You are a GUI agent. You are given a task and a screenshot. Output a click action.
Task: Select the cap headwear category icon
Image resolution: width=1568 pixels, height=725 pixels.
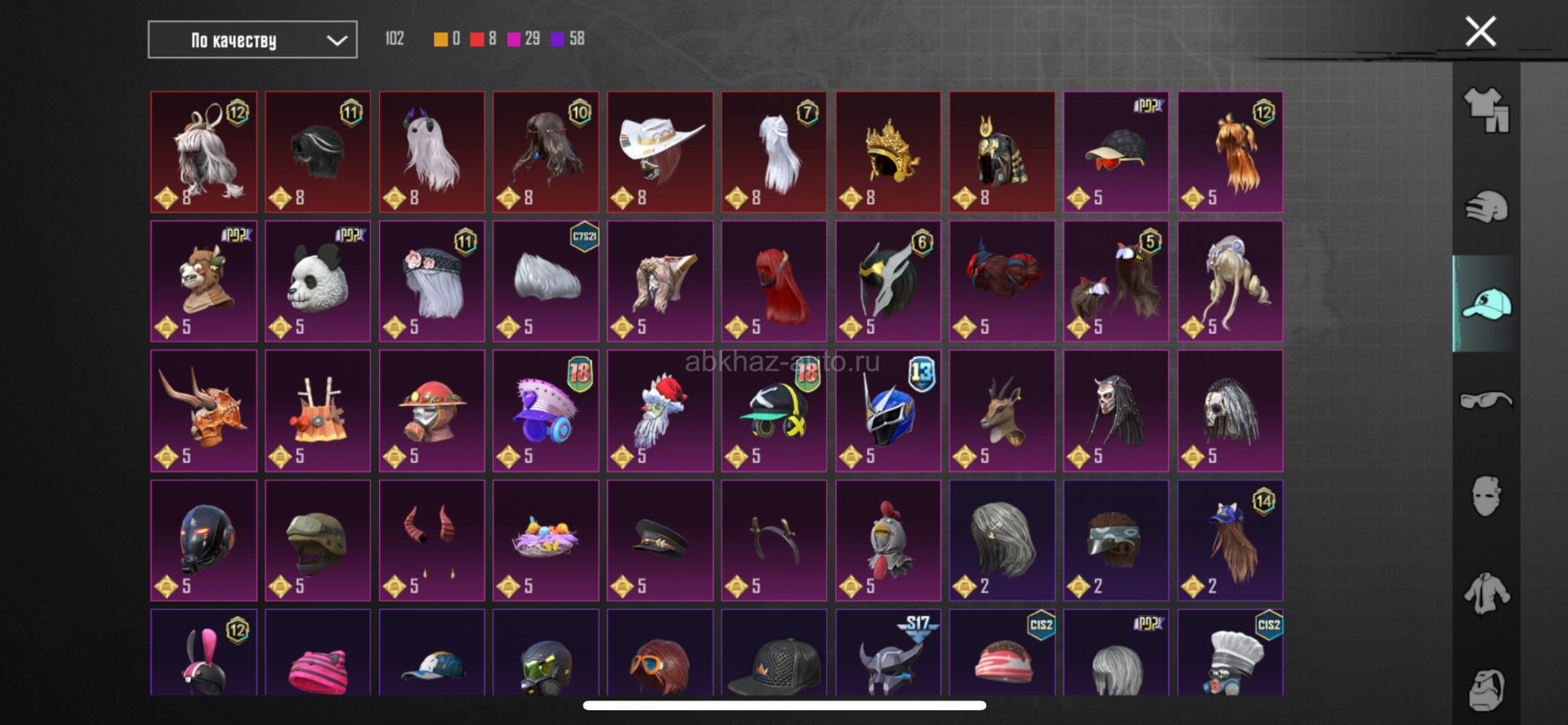click(x=1486, y=304)
